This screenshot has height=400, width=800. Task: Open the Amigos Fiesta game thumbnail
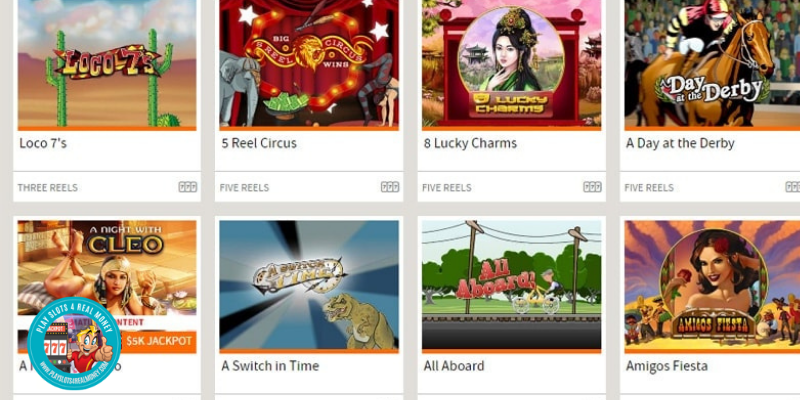[x=712, y=286]
